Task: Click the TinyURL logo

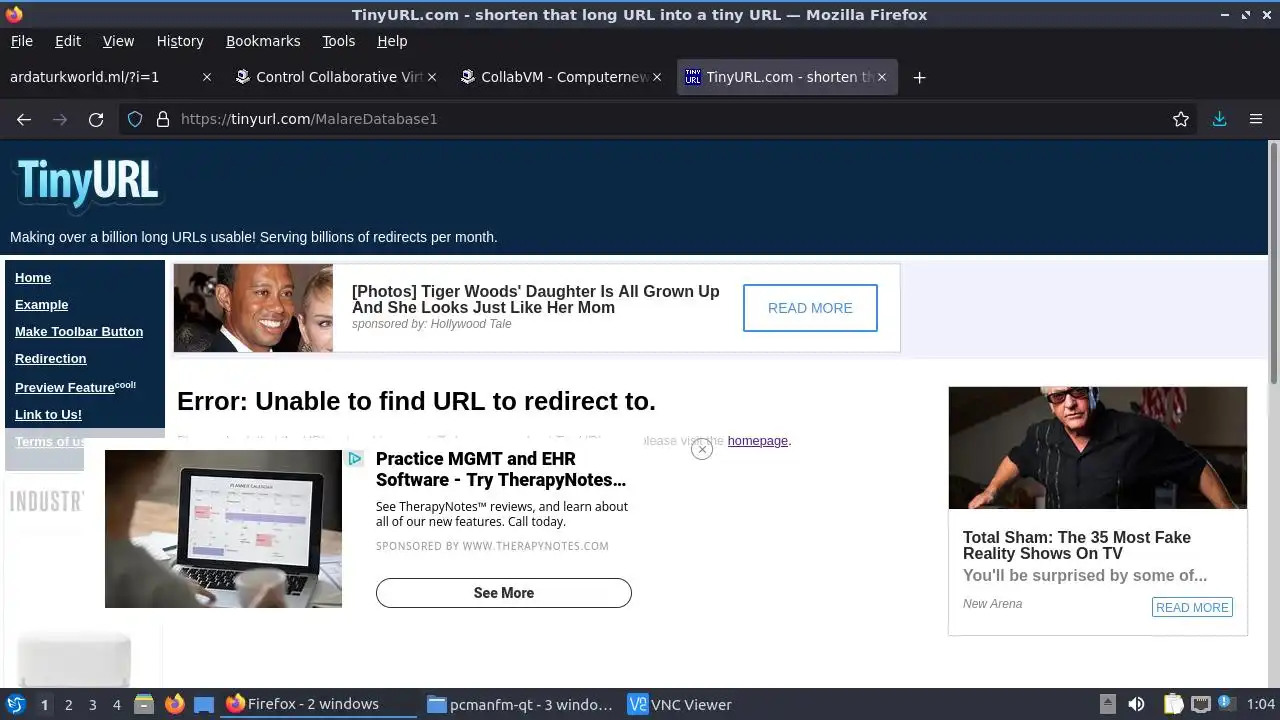Action: 88,183
